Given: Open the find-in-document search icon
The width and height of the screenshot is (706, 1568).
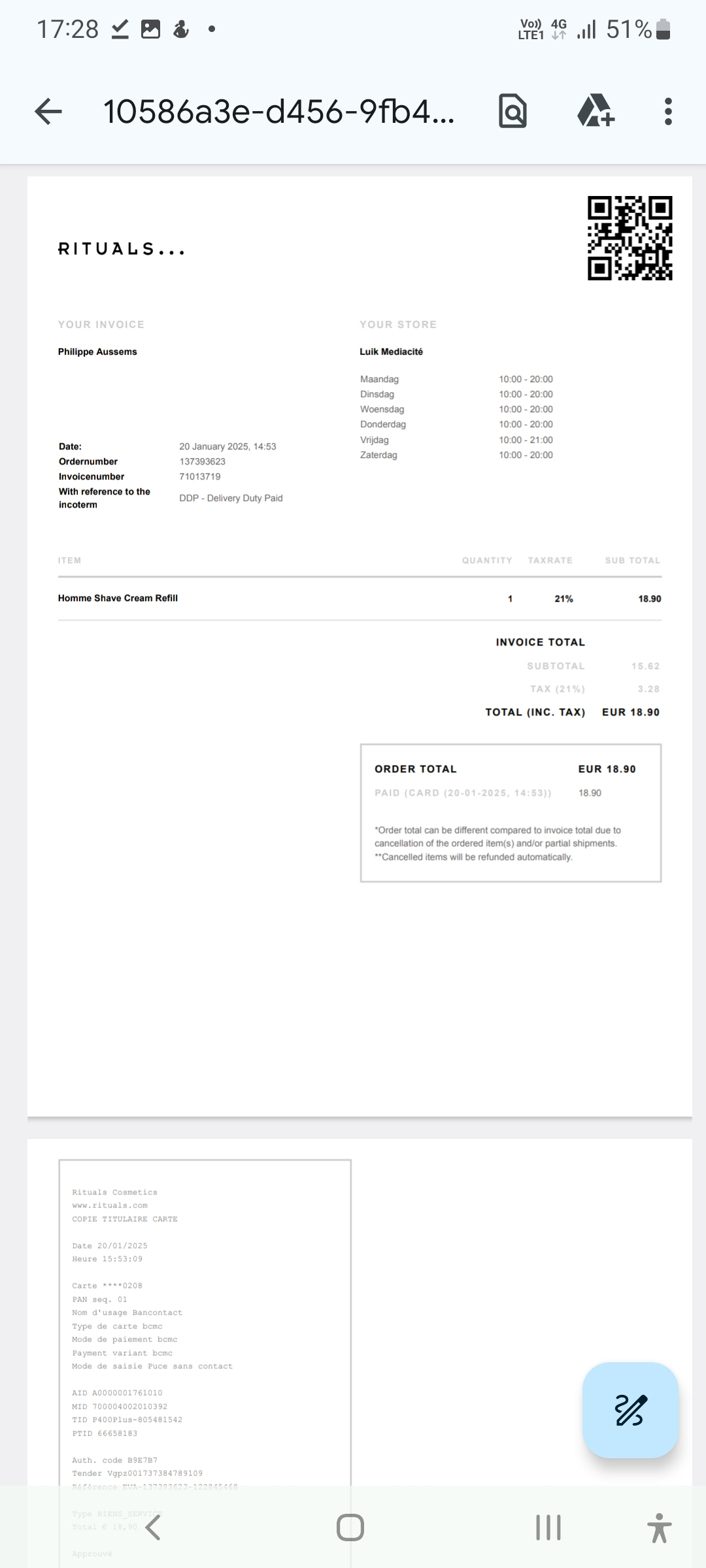Looking at the screenshot, I should (513, 112).
